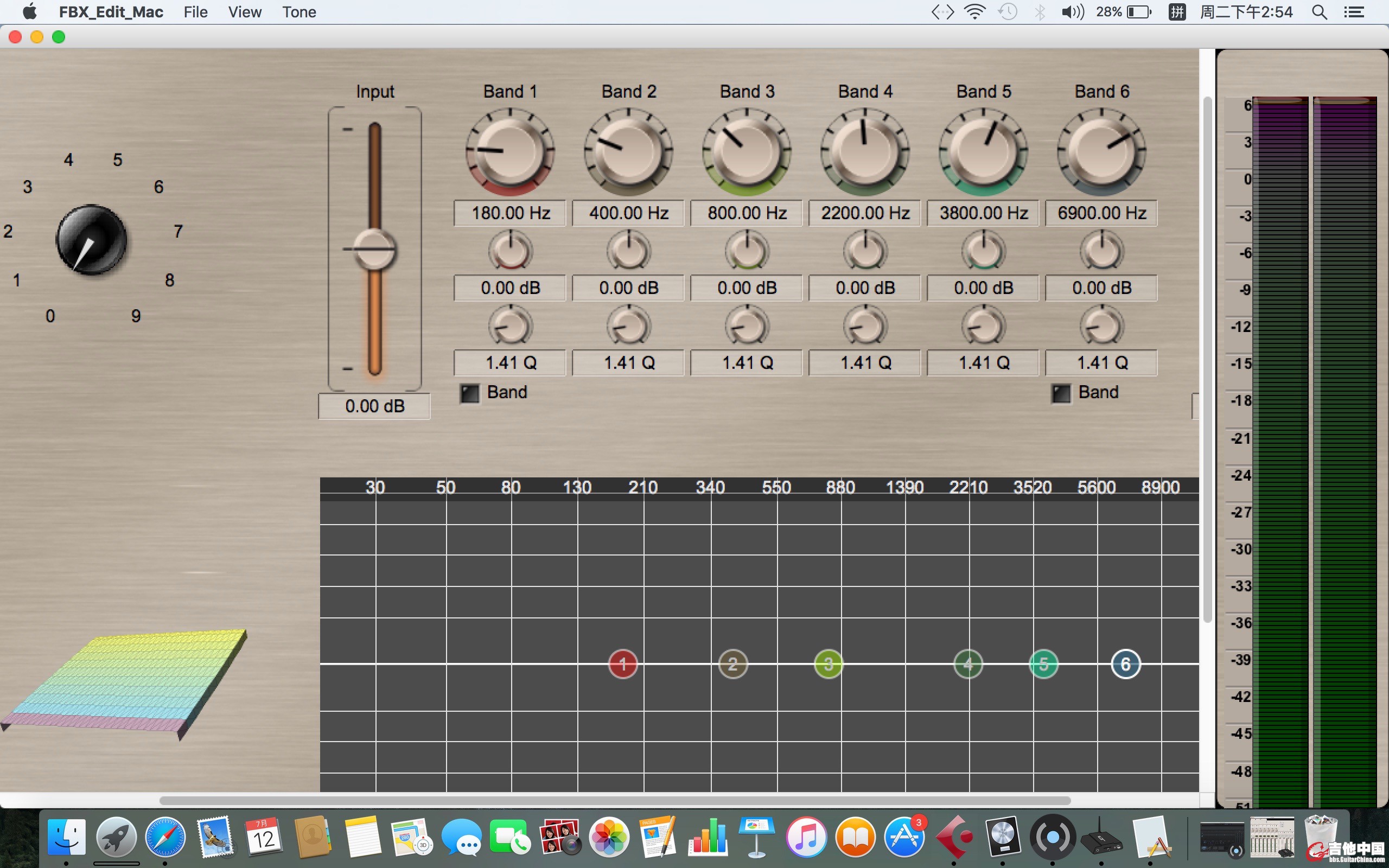
Task: Open the File menu
Action: click(x=195, y=12)
